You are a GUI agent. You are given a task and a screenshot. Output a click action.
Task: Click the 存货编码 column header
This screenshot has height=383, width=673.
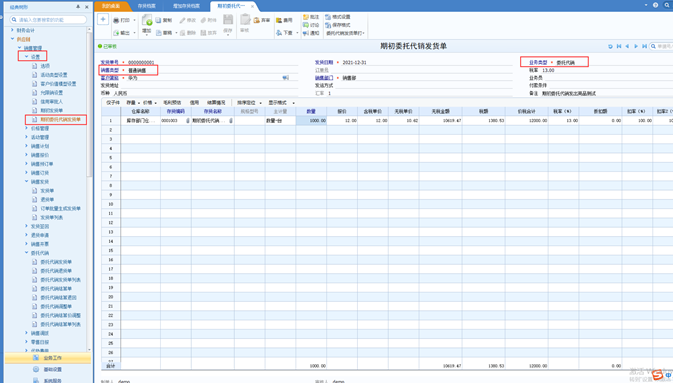[176, 111]
